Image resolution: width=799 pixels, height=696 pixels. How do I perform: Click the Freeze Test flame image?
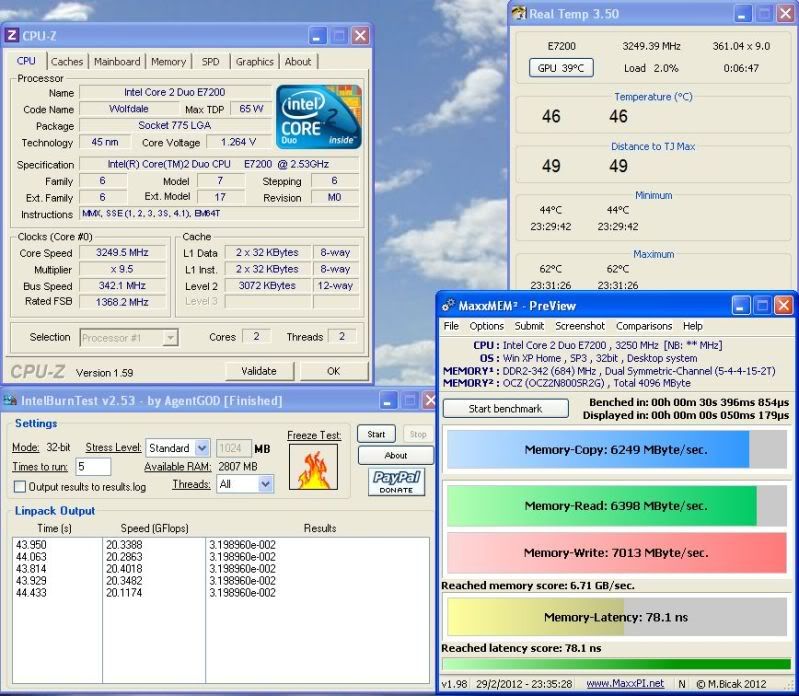click(x=313, y=467)
